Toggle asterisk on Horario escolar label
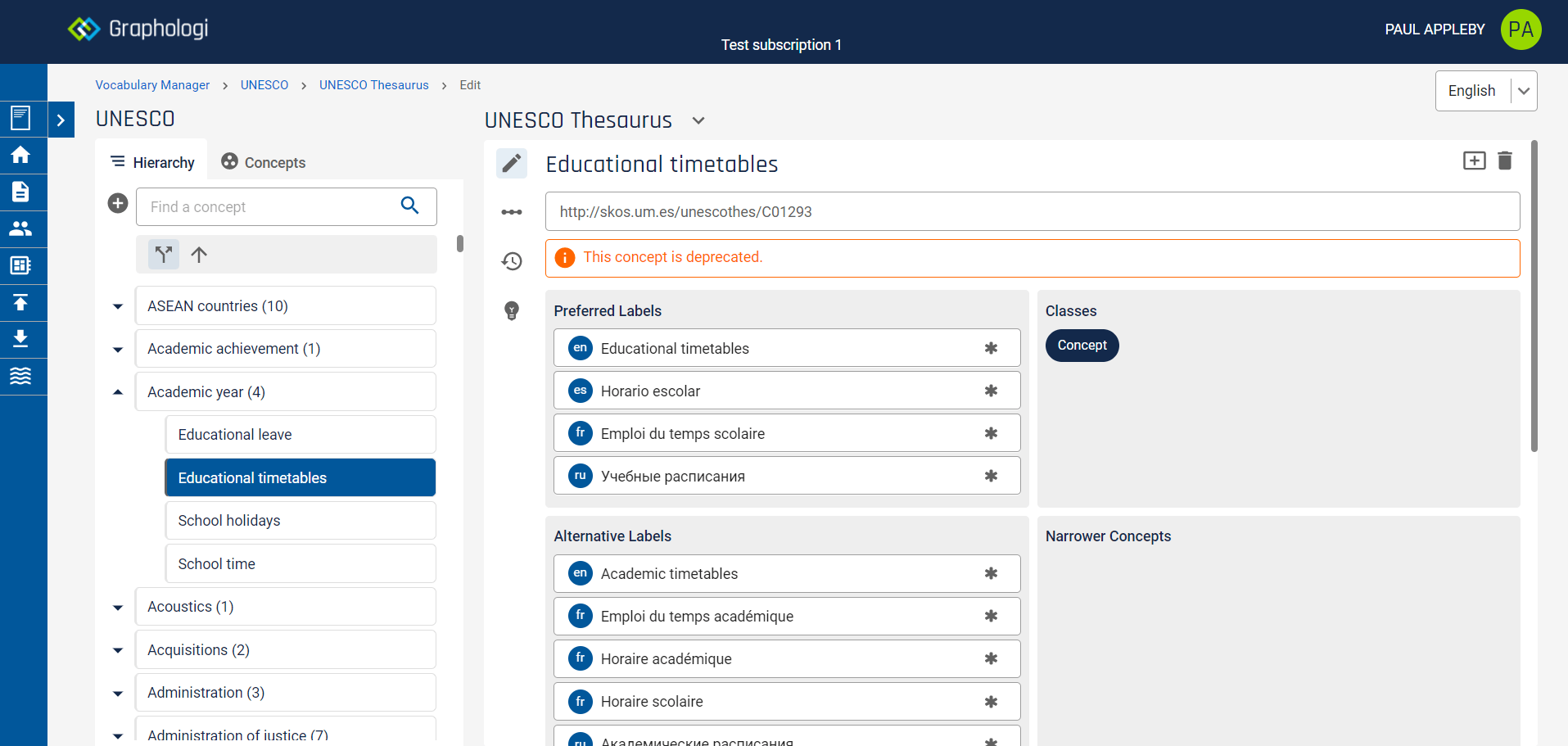 coord(991,391)
